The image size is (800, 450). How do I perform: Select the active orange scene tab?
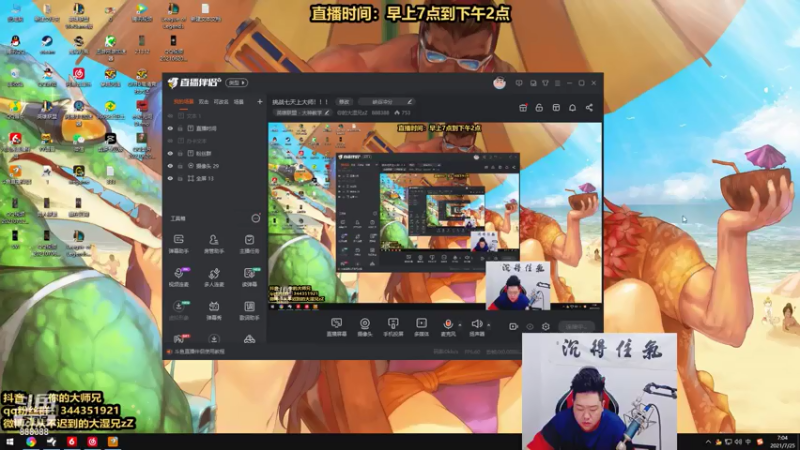click(x=183, y=102)
